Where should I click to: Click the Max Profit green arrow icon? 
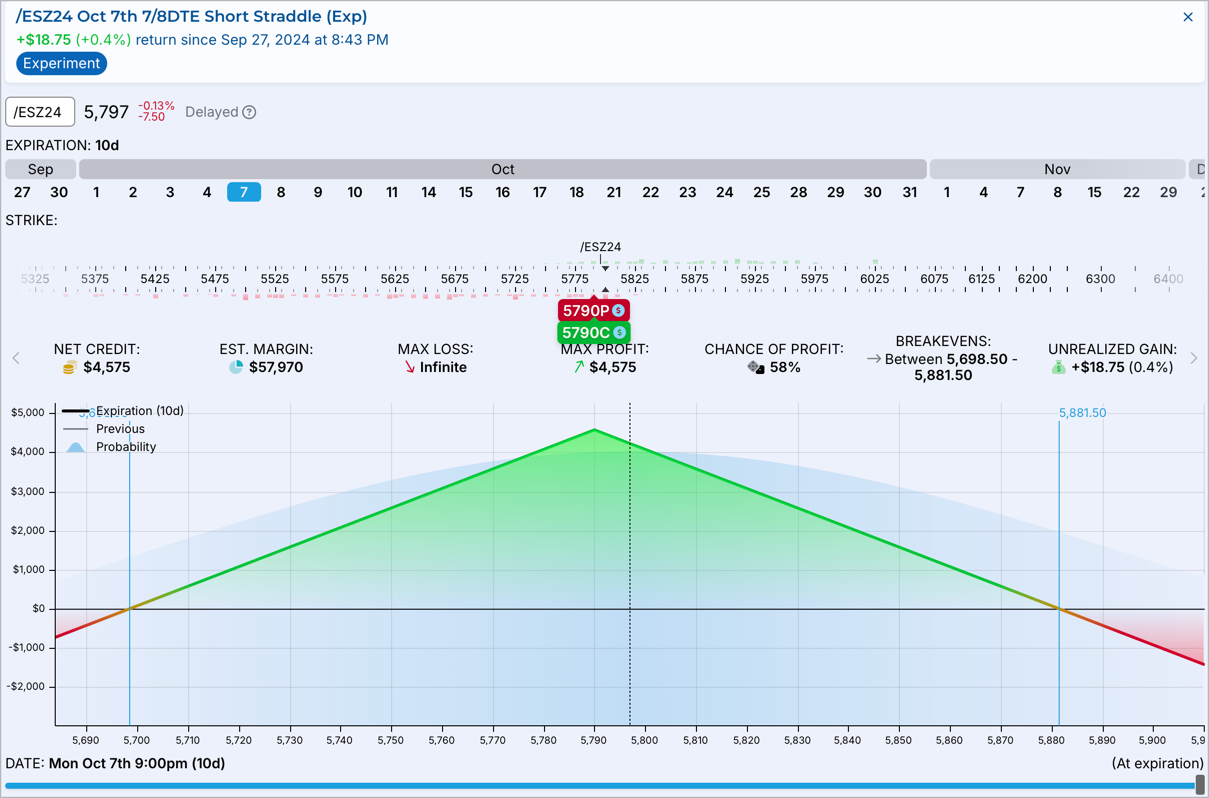click(578, 368)
